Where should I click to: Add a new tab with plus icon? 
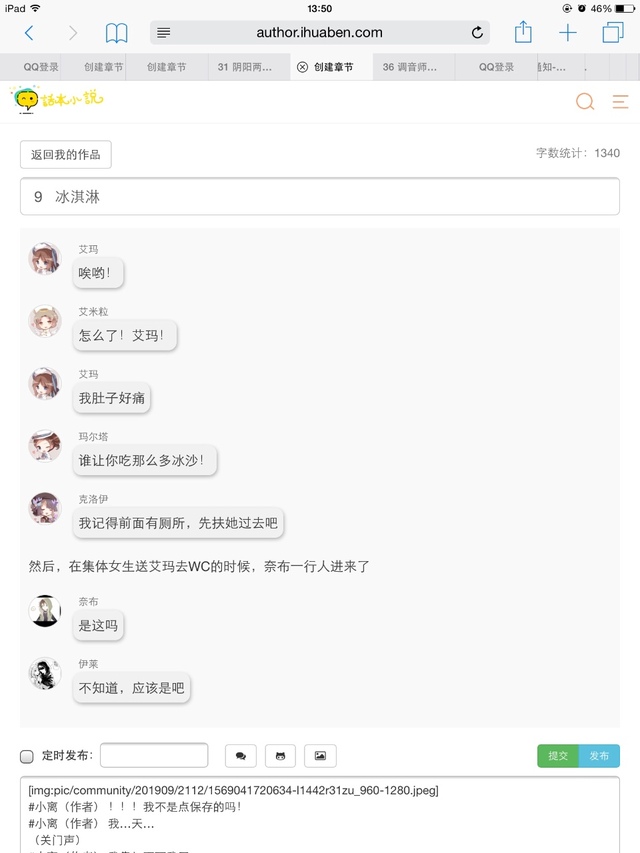click(x=568, y=33)
